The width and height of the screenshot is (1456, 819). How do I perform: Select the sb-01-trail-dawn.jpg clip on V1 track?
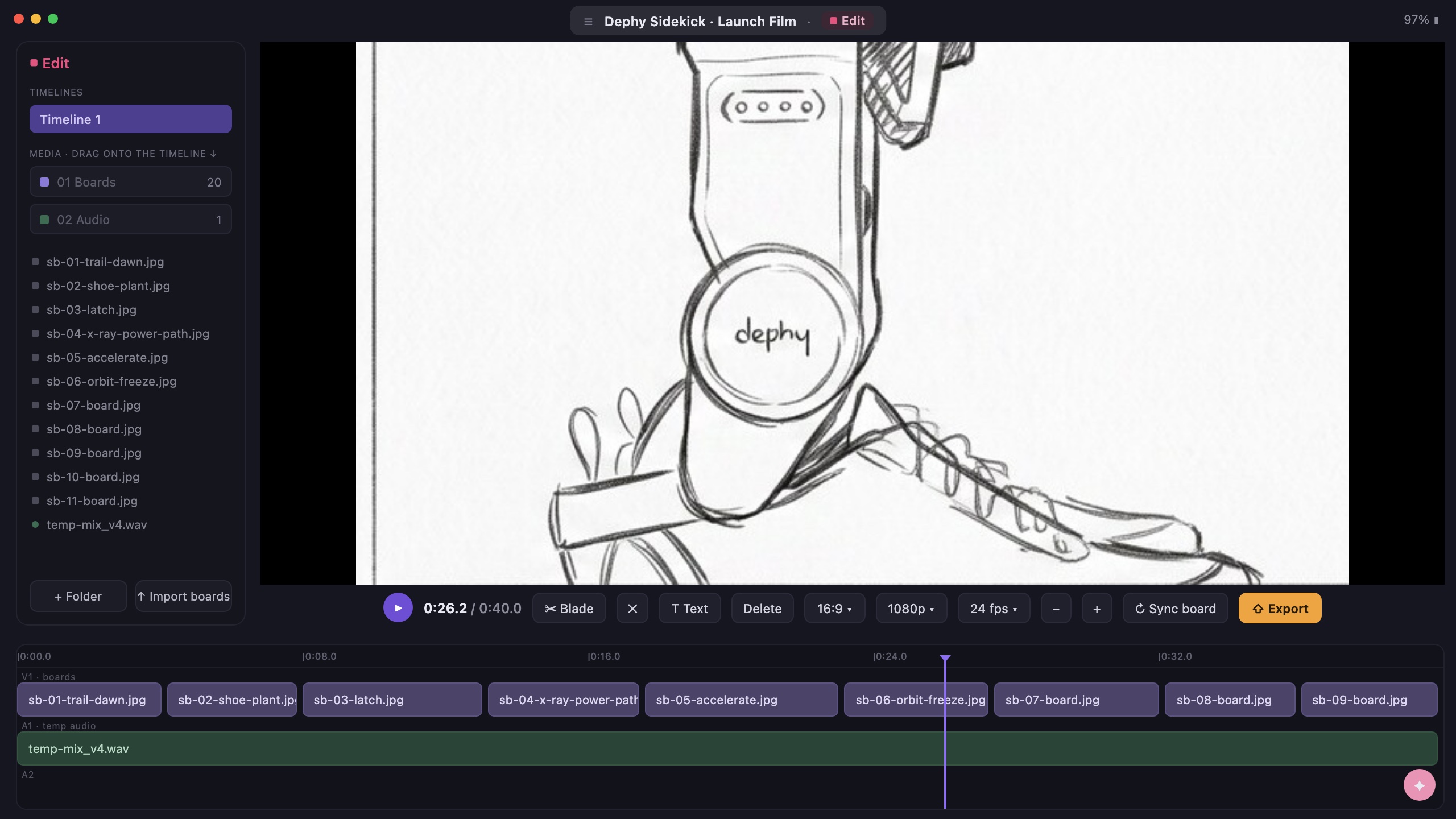[x=89, y=700]
